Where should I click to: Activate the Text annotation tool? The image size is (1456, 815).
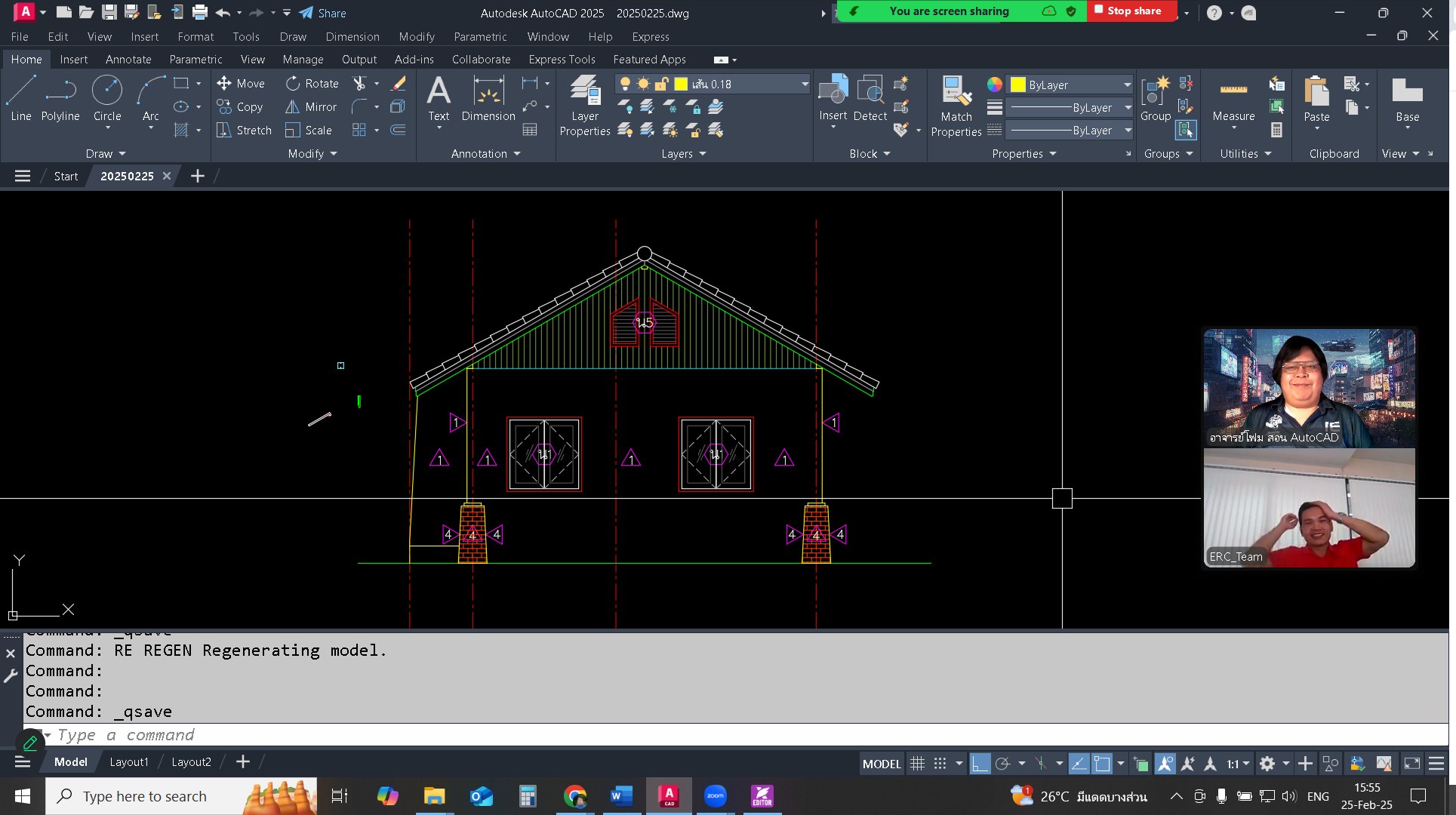coord(439,99)
